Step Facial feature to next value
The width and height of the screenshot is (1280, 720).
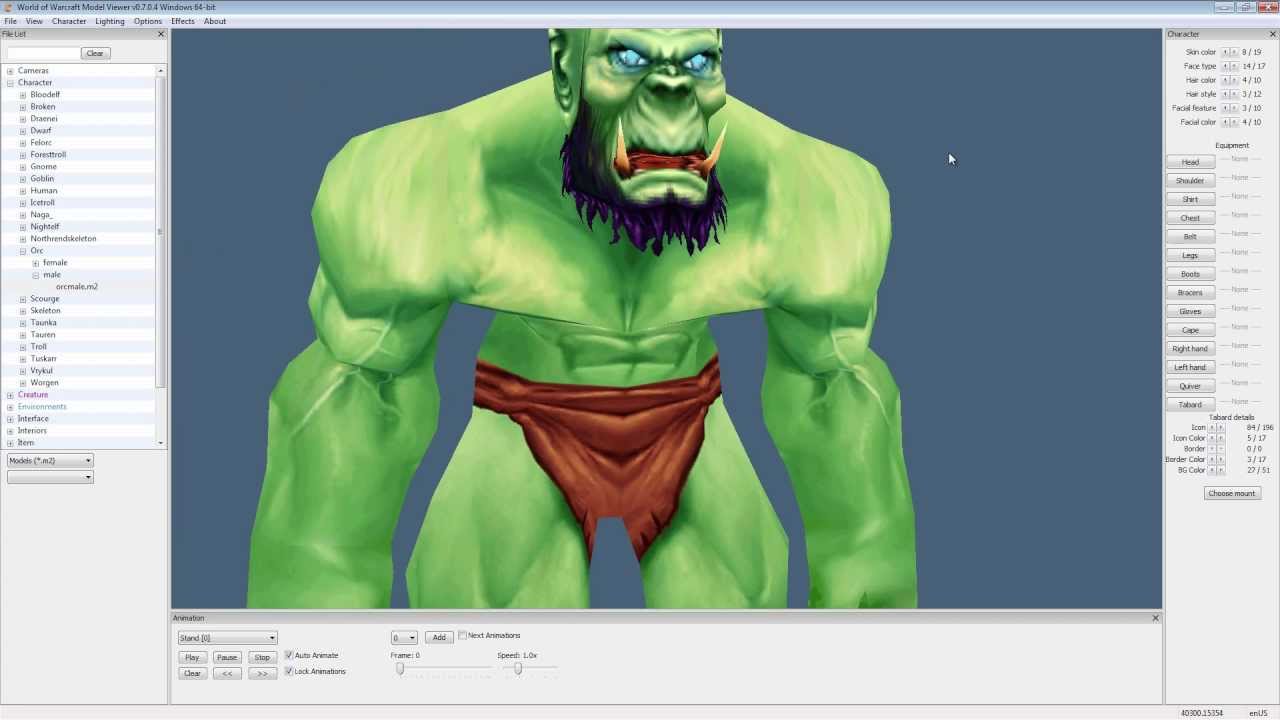[x=1234, y=108]
